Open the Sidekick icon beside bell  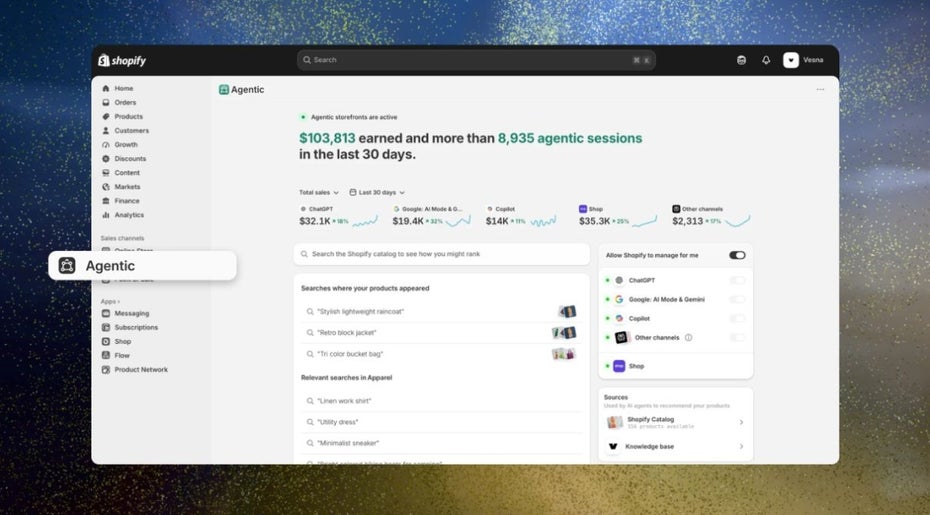click(741, 60)
